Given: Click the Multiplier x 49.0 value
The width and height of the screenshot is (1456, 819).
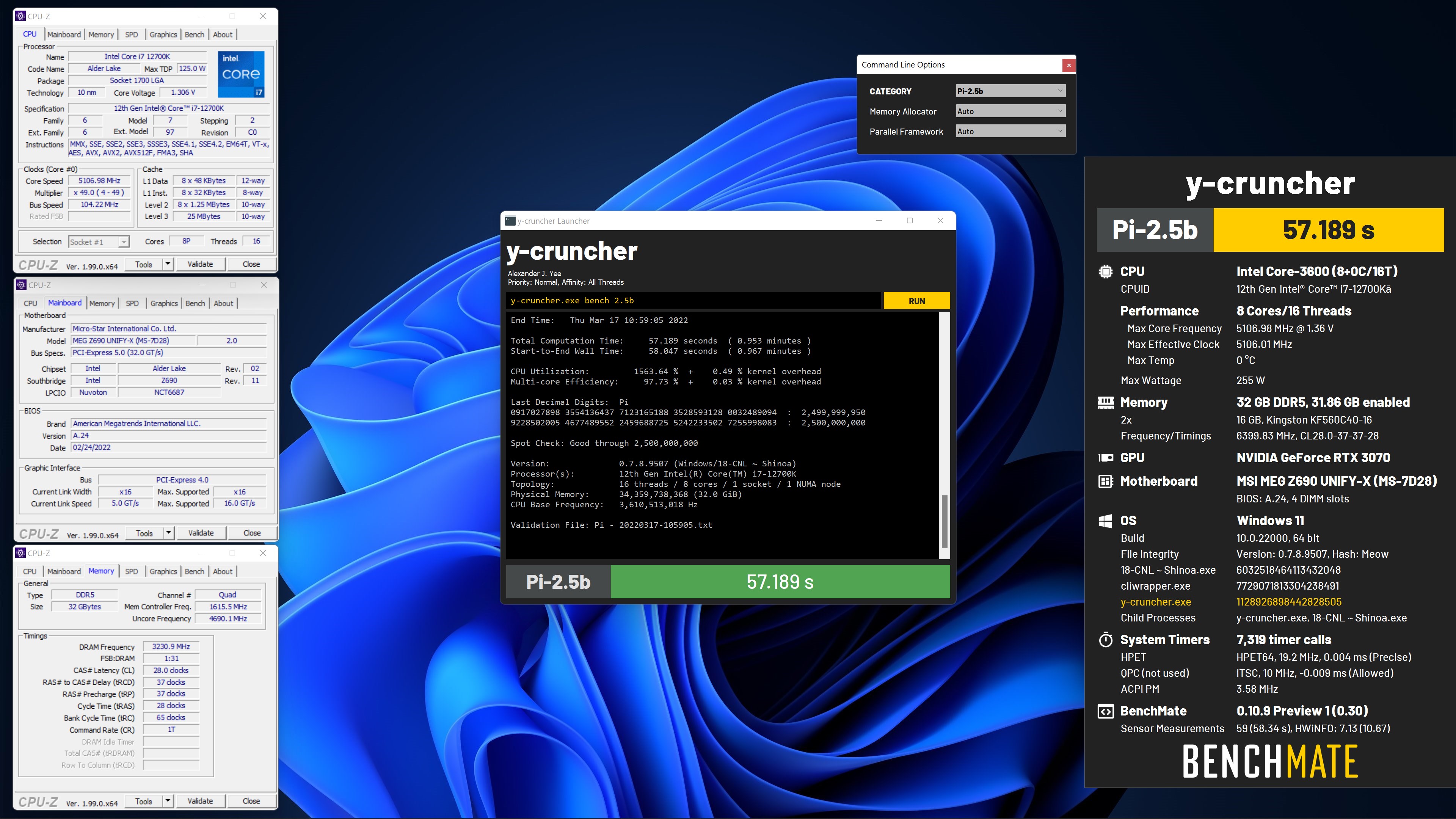Looking at the screenshot, I should [99, 193].
